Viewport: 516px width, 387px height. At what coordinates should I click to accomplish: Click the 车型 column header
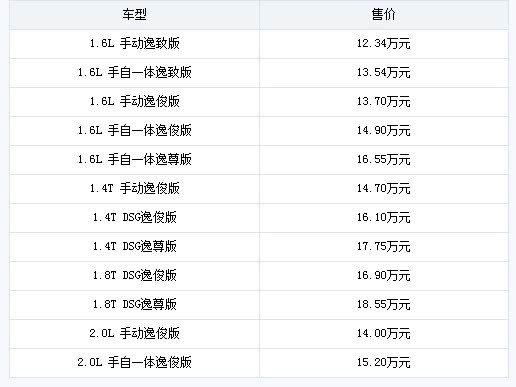click(134, 15)
